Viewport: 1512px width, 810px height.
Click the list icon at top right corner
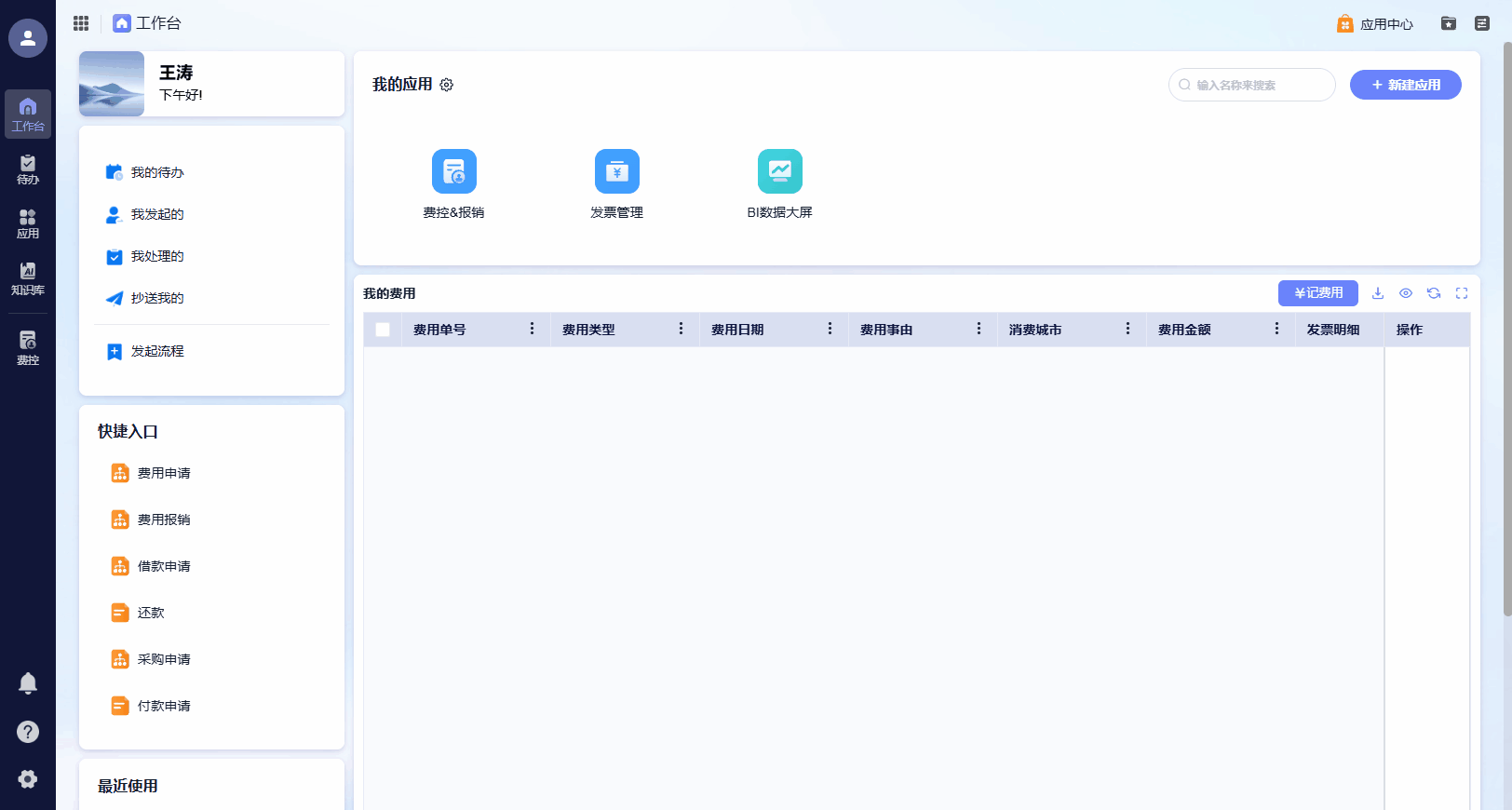coord(1482,23)
